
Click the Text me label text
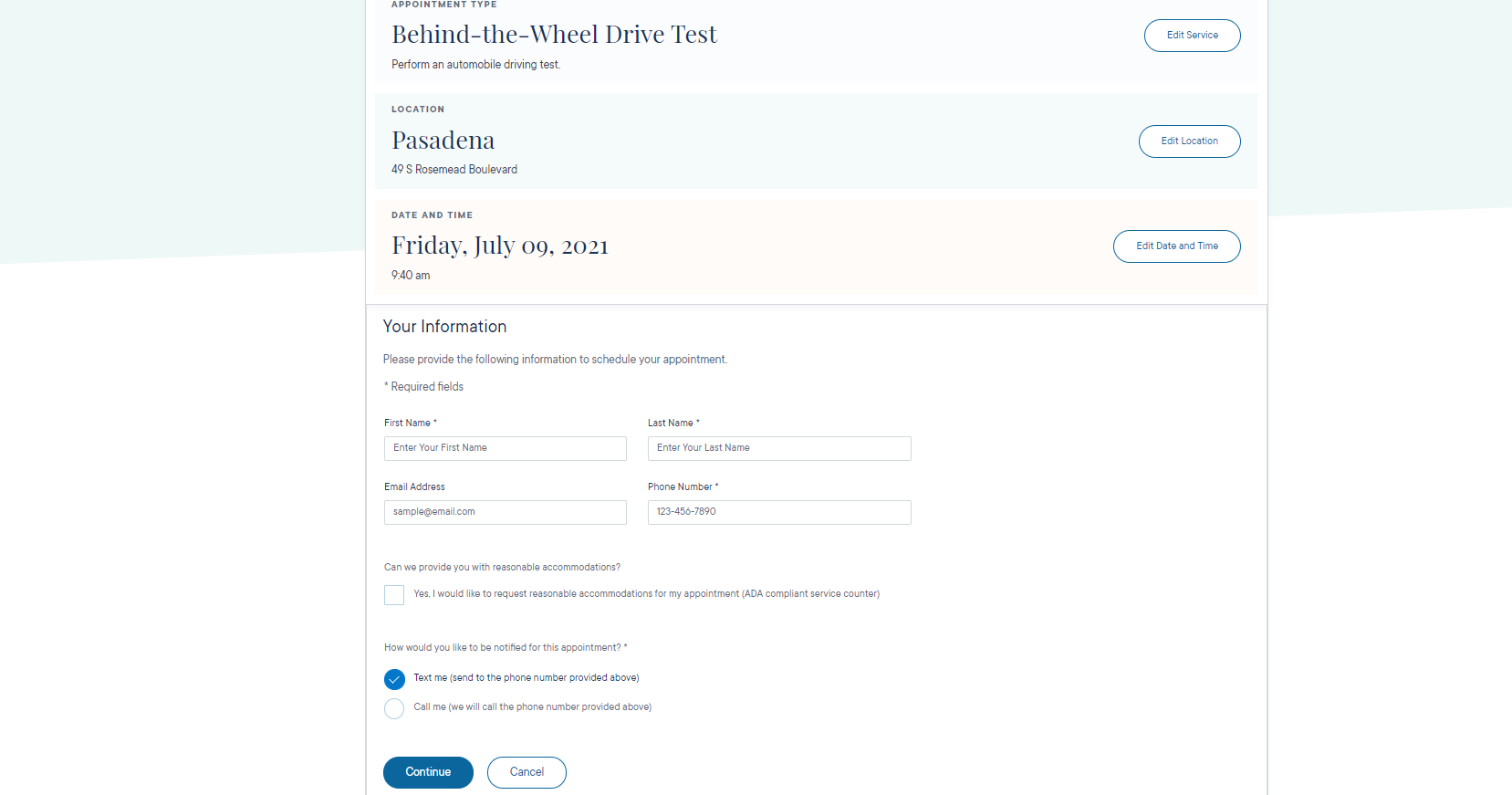coord(527,678)
